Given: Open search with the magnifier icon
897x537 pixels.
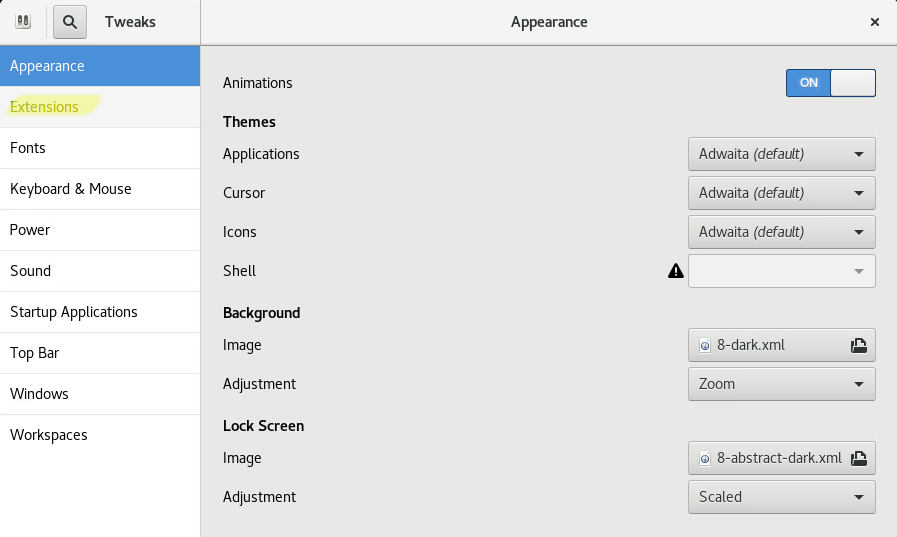Looking at the screenshot, I should pos(70,22).
